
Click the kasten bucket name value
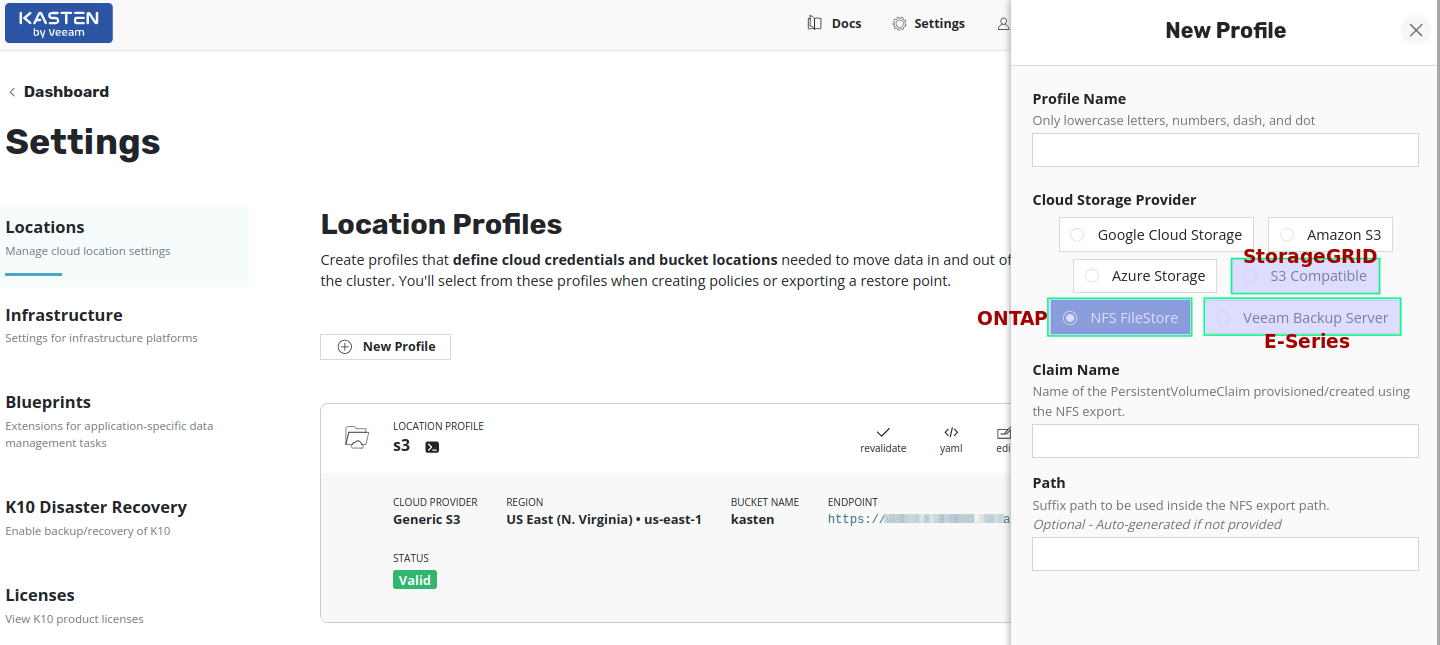tap(752, 520)
